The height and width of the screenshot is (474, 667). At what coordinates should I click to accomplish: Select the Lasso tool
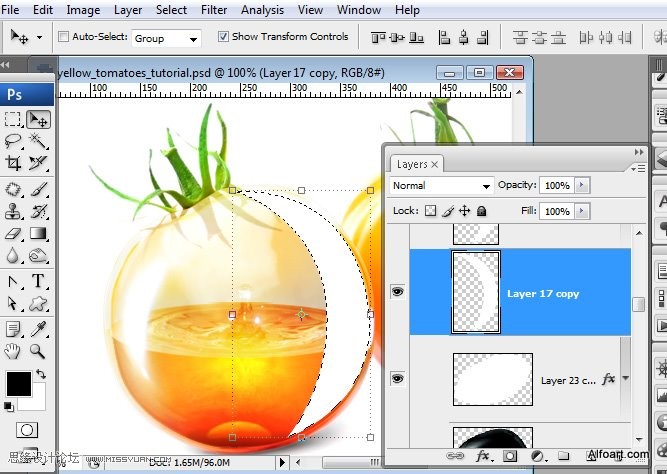pyautogui.click(x=13, y=140)
